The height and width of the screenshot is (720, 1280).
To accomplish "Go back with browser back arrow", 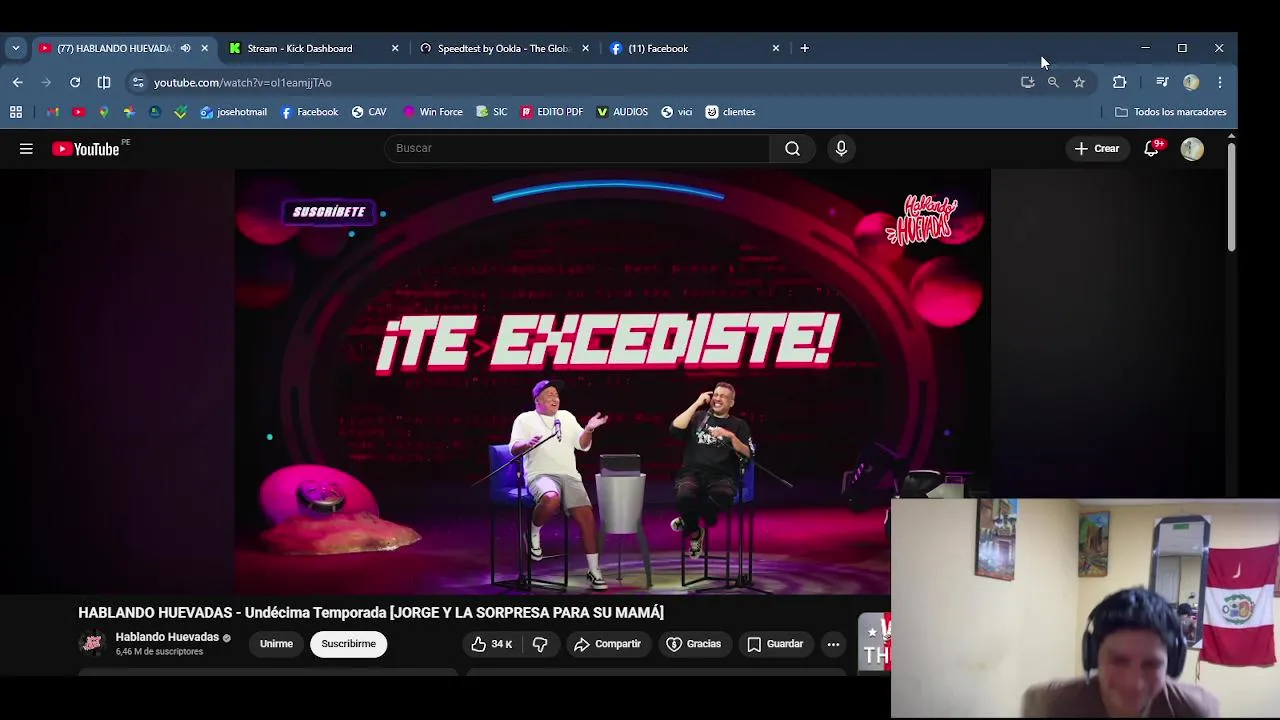I will pos(17,82).
